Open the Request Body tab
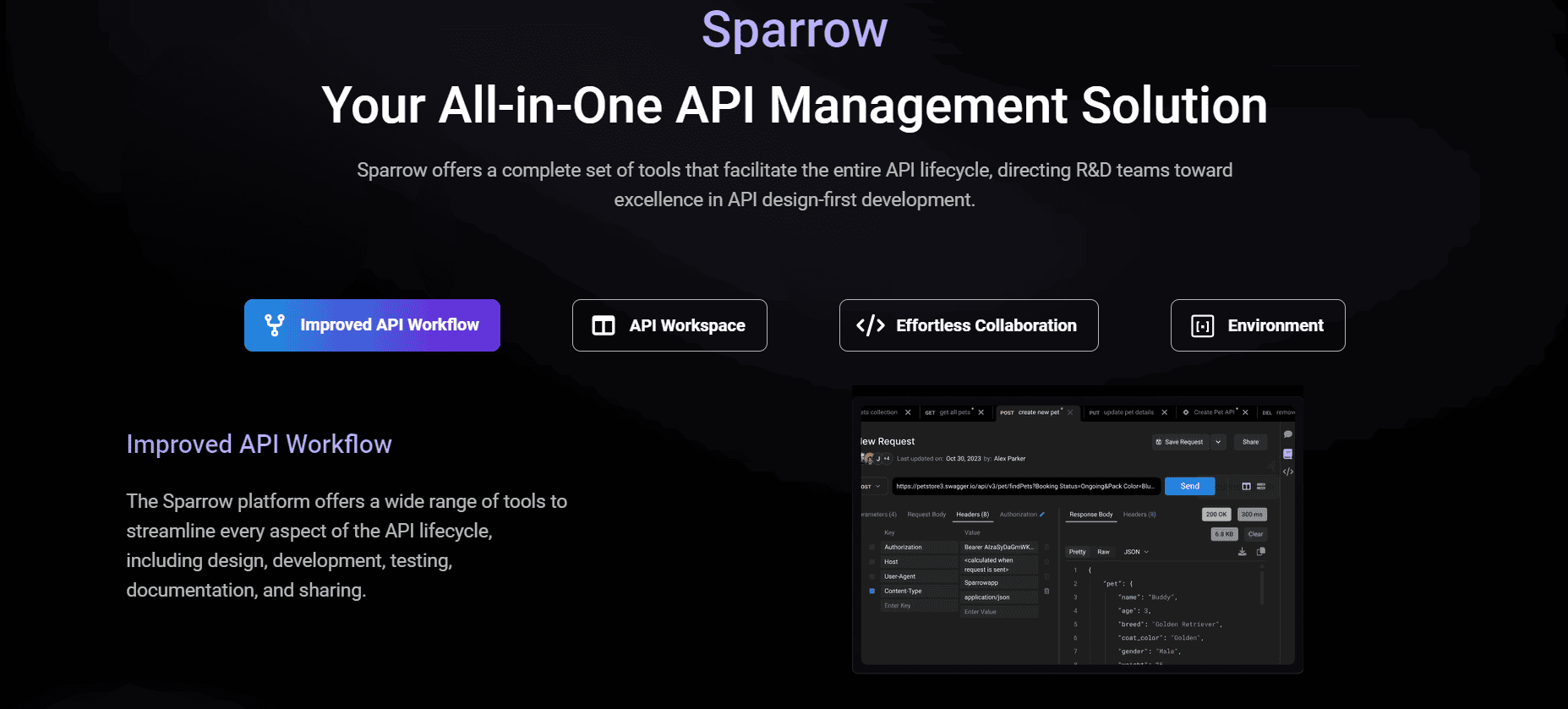The height and width of the screenshot is (709, 1568). (x=926, y=515)
